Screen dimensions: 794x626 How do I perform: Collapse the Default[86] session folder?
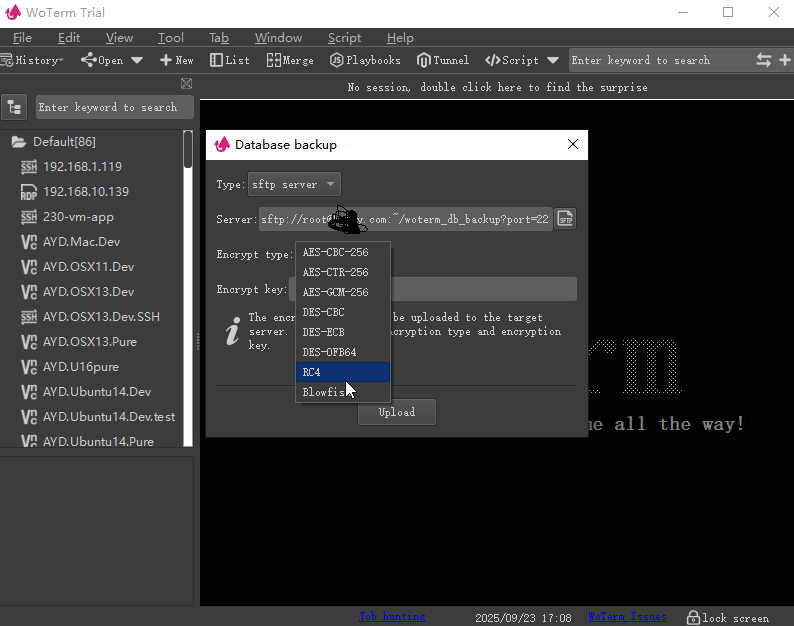(18, 142)
